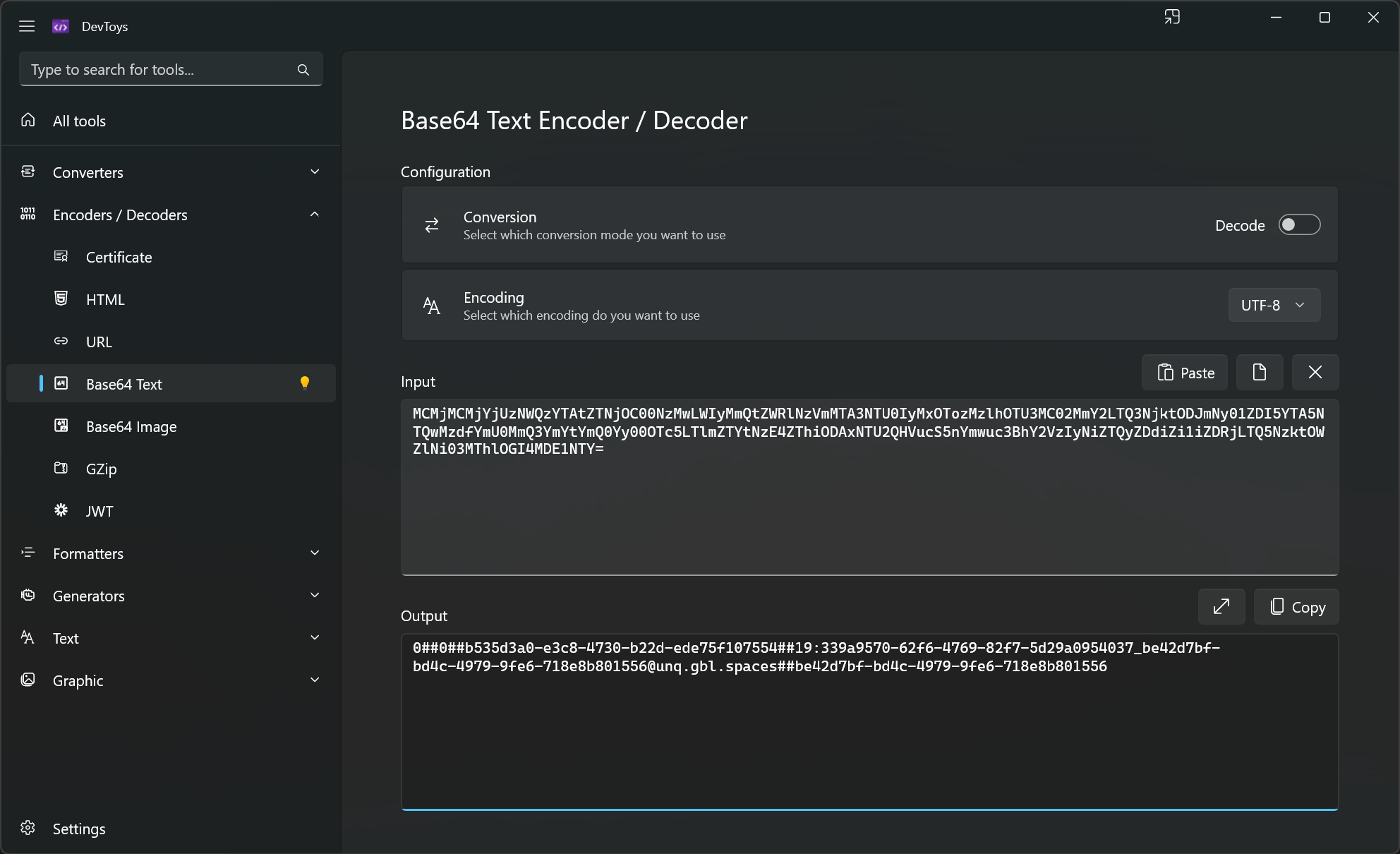Screen dimensions: 1400x854
Task: Click the Text category icon
Action: click(28, 638)
